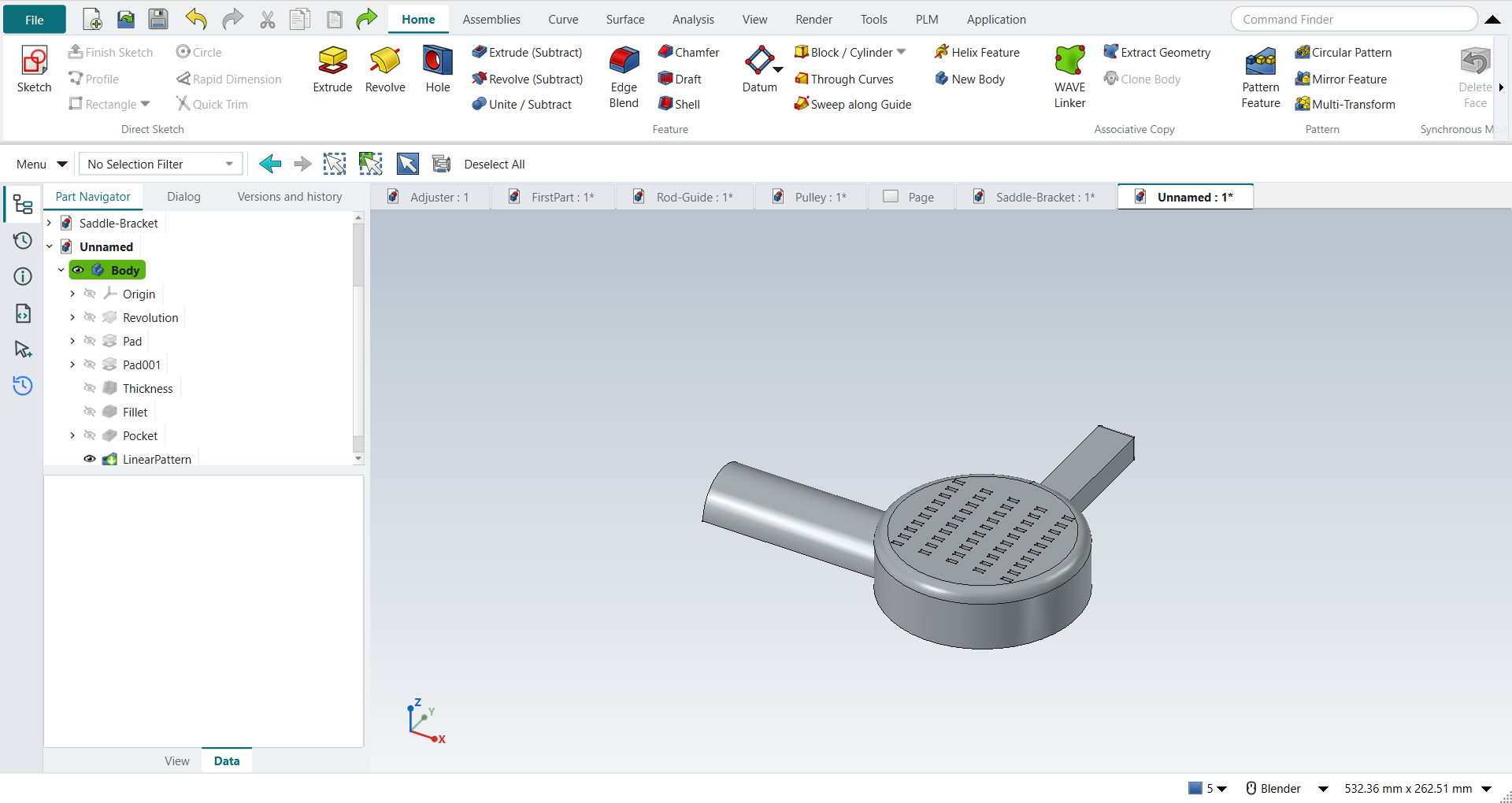Click the Datum plane icon
This screenshot has height=803, width=1512.
point(758,61)
